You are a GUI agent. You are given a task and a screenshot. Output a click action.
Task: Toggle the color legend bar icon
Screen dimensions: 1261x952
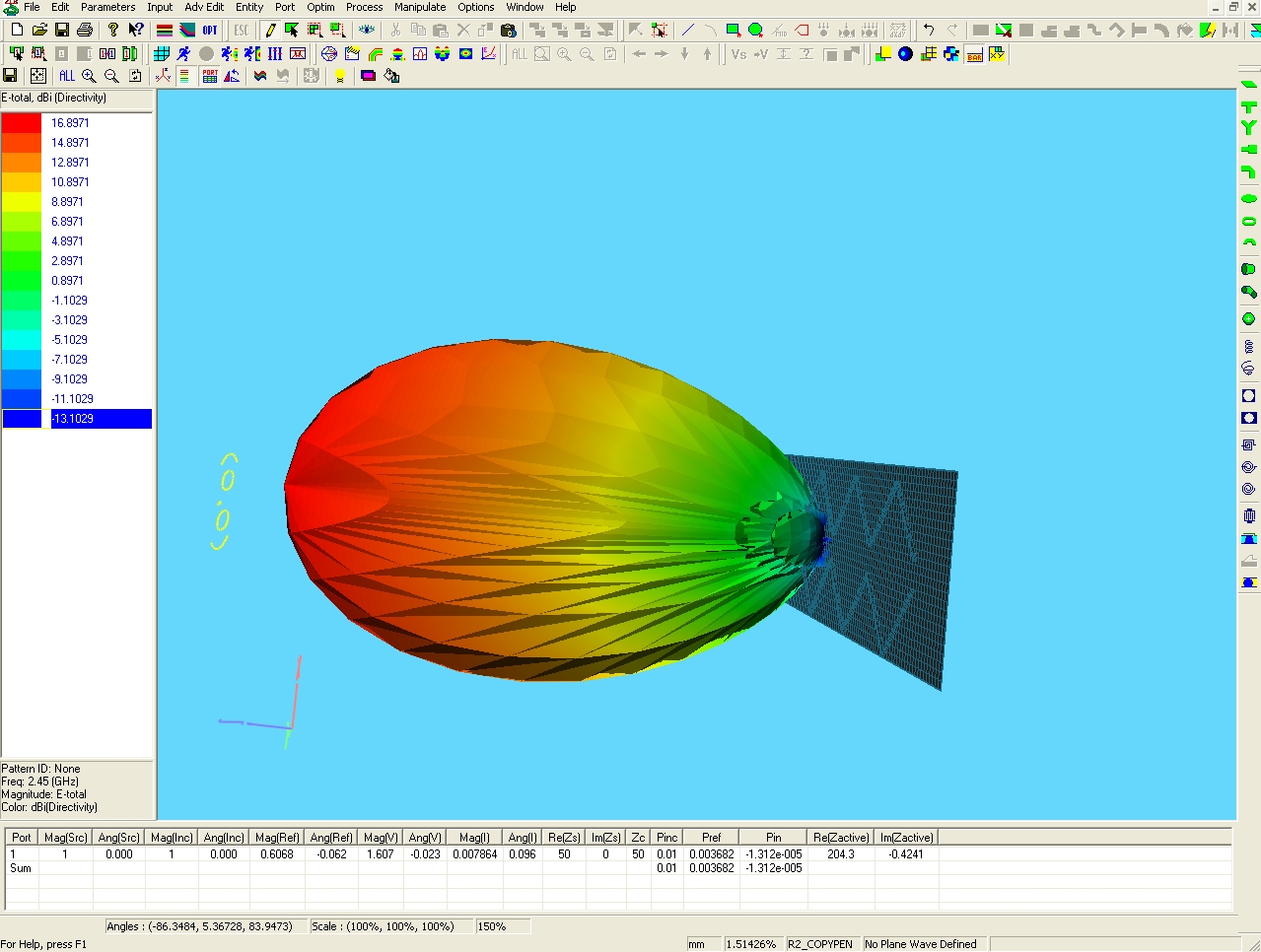point(184,76)
